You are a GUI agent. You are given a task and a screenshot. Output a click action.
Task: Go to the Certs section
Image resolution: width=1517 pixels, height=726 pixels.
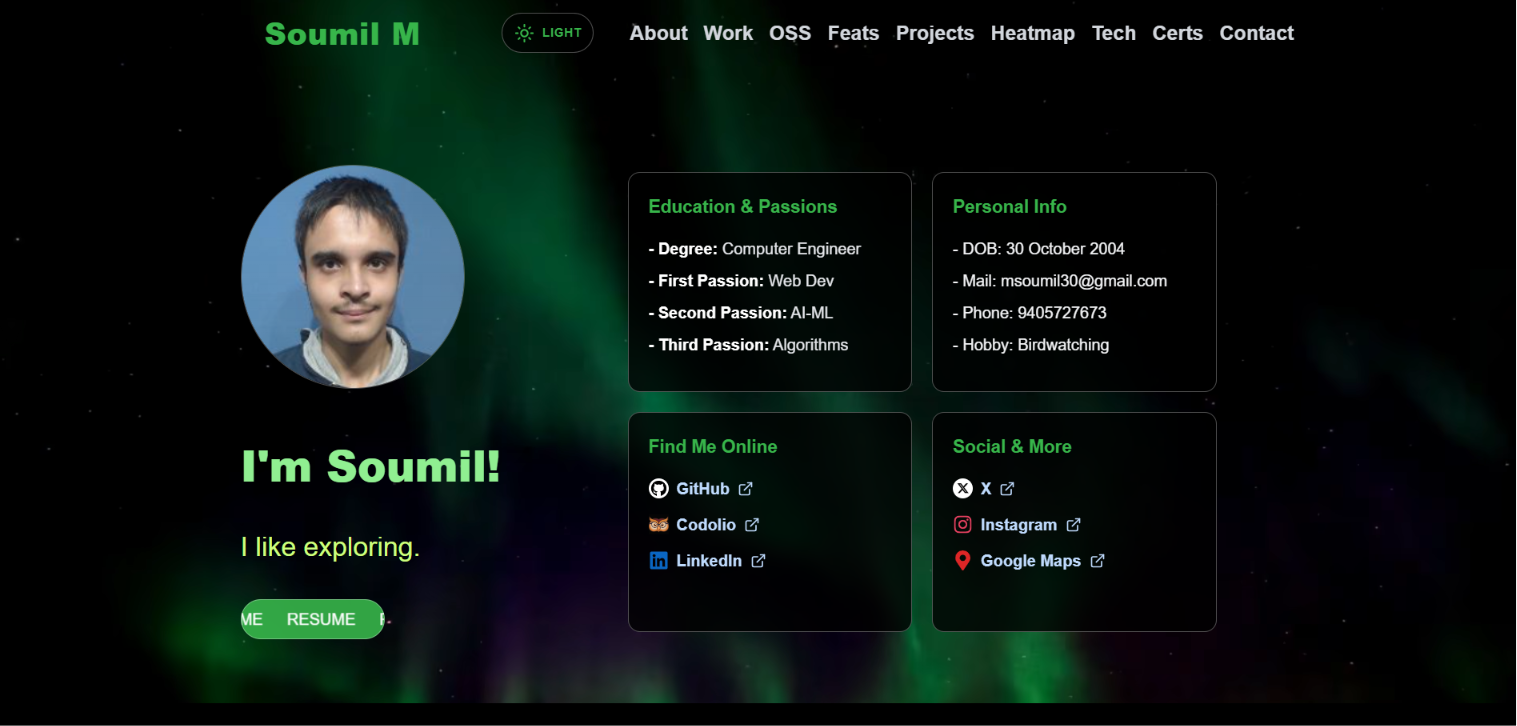[1177, 33]
